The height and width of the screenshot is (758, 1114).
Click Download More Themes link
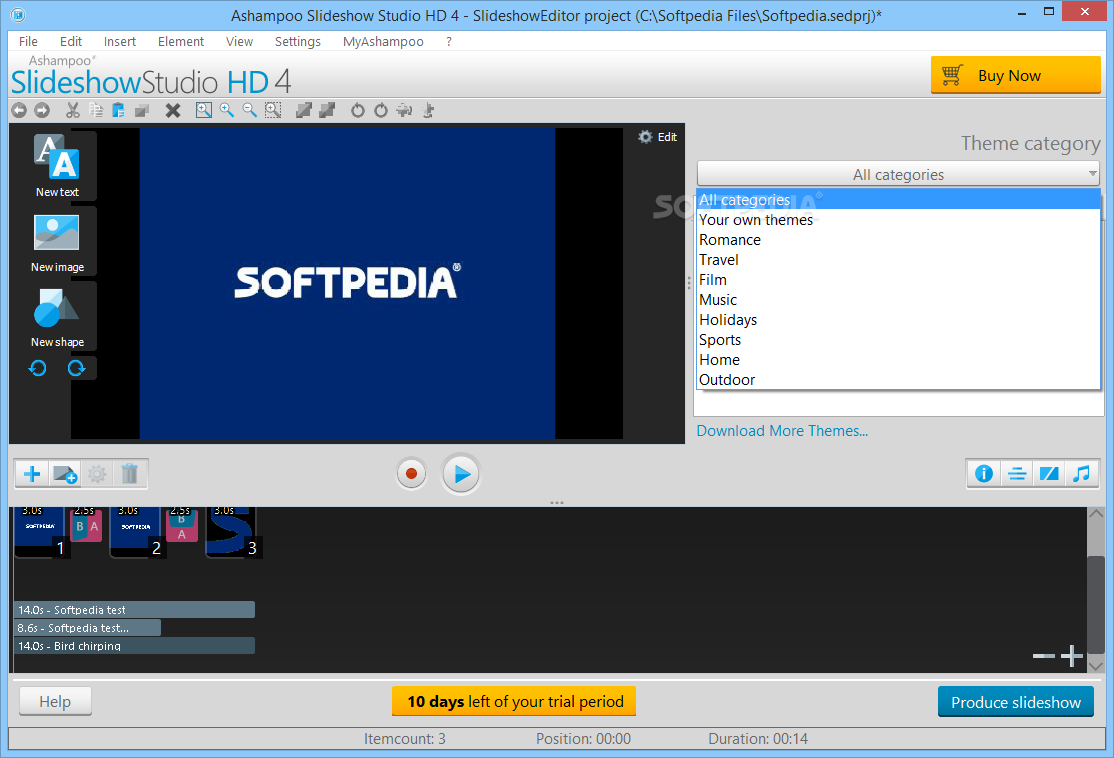[782, 431]
